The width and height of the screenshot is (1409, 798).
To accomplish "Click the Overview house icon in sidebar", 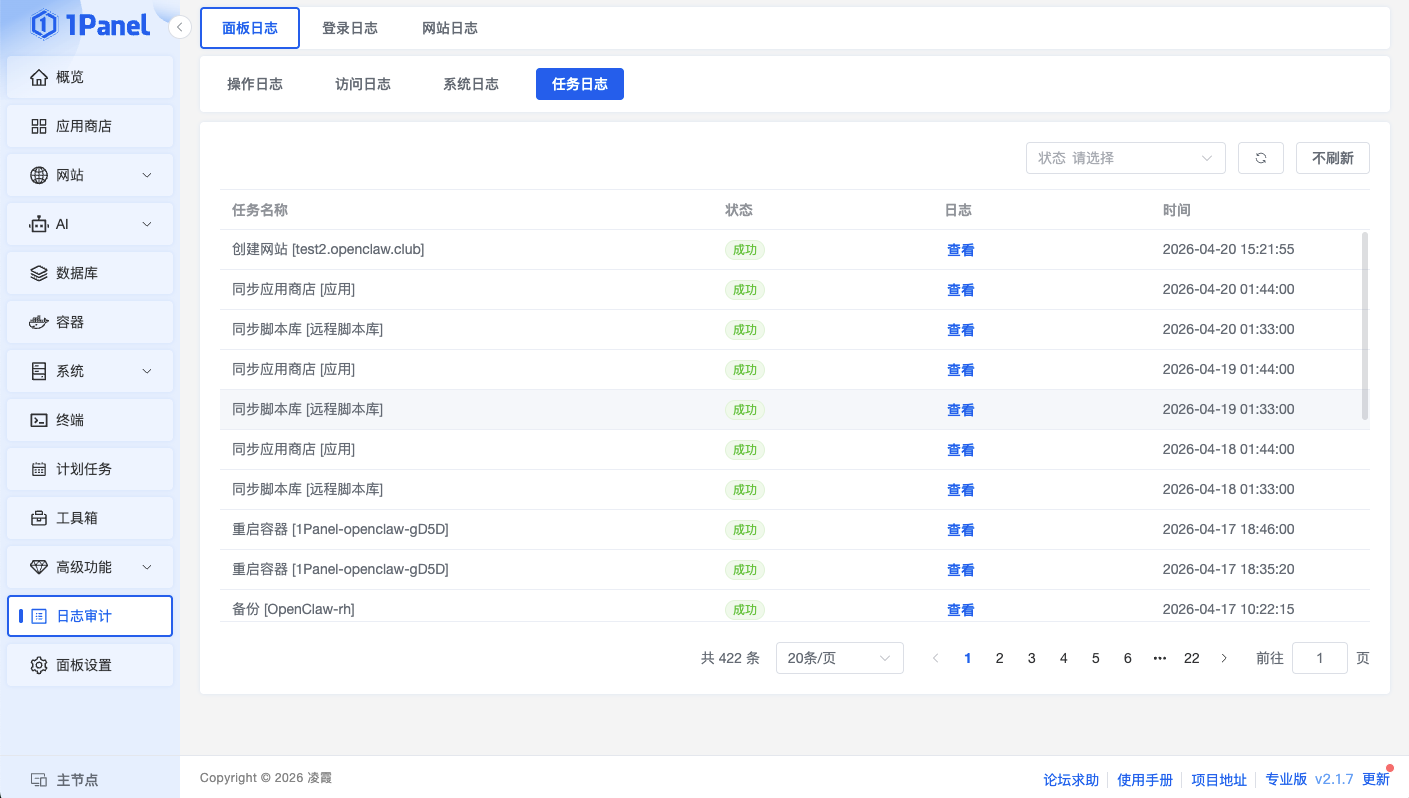I will click(x=39, y=77).
